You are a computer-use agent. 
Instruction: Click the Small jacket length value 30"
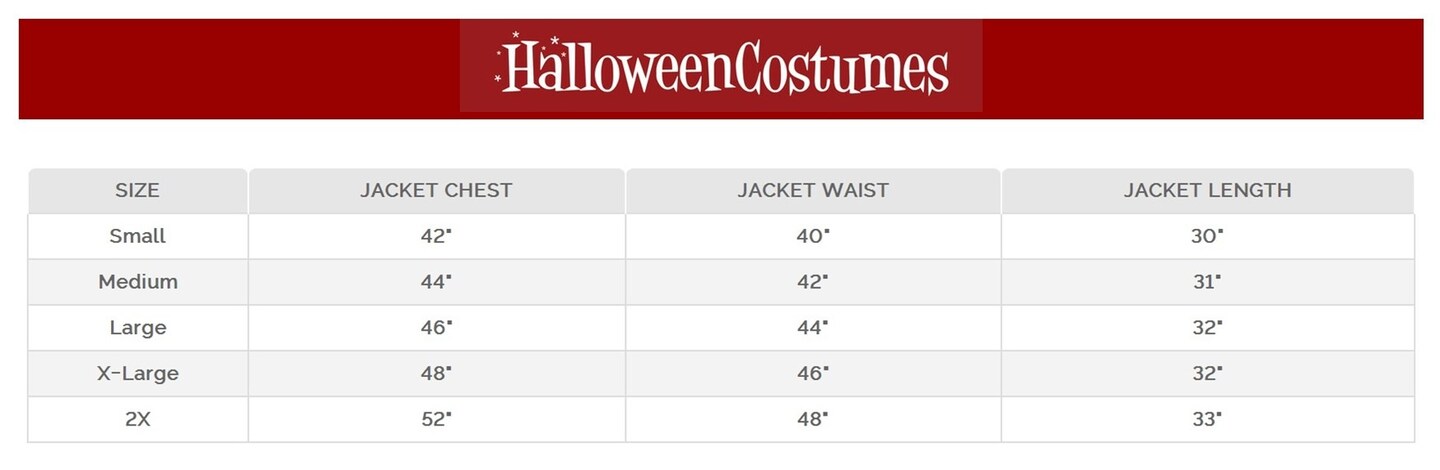pos(1207,236)
